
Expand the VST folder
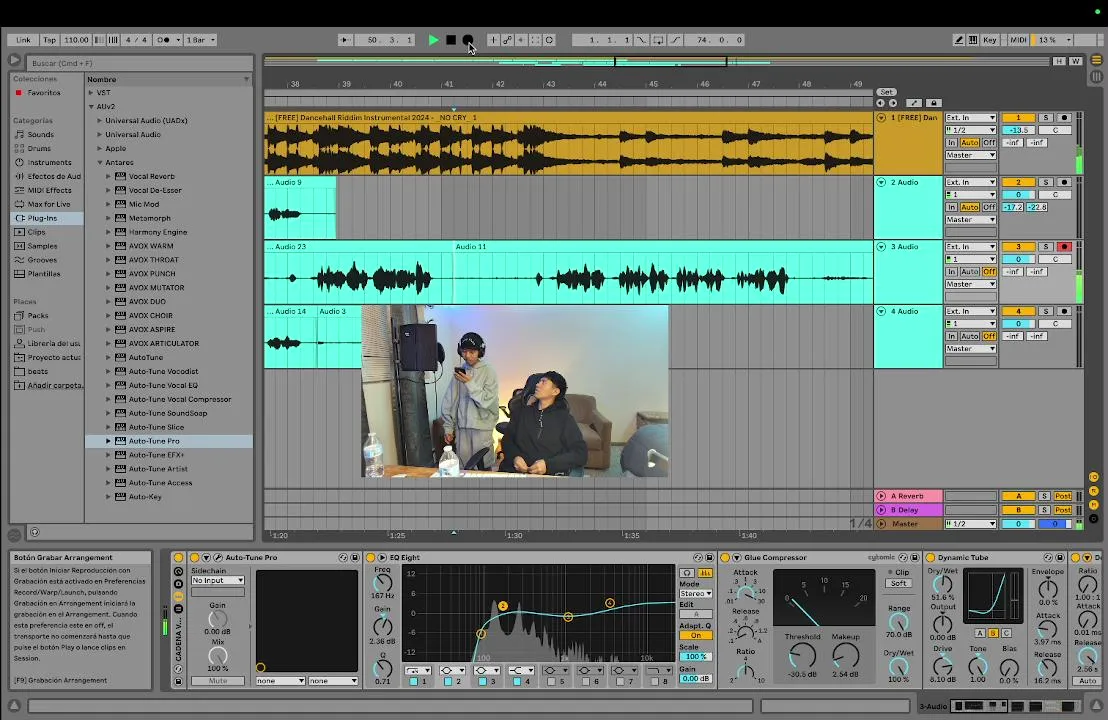click(90, 93)
